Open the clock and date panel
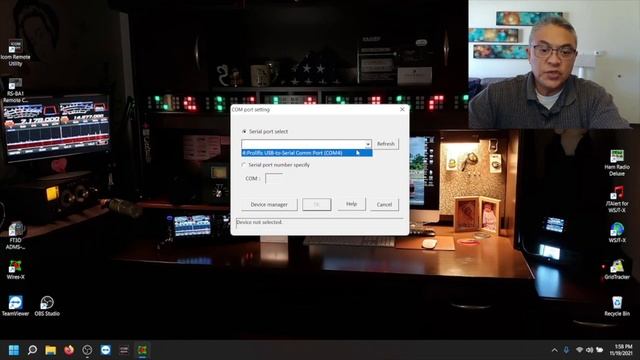This screenshot has height=360, width=640. [621, 350]
